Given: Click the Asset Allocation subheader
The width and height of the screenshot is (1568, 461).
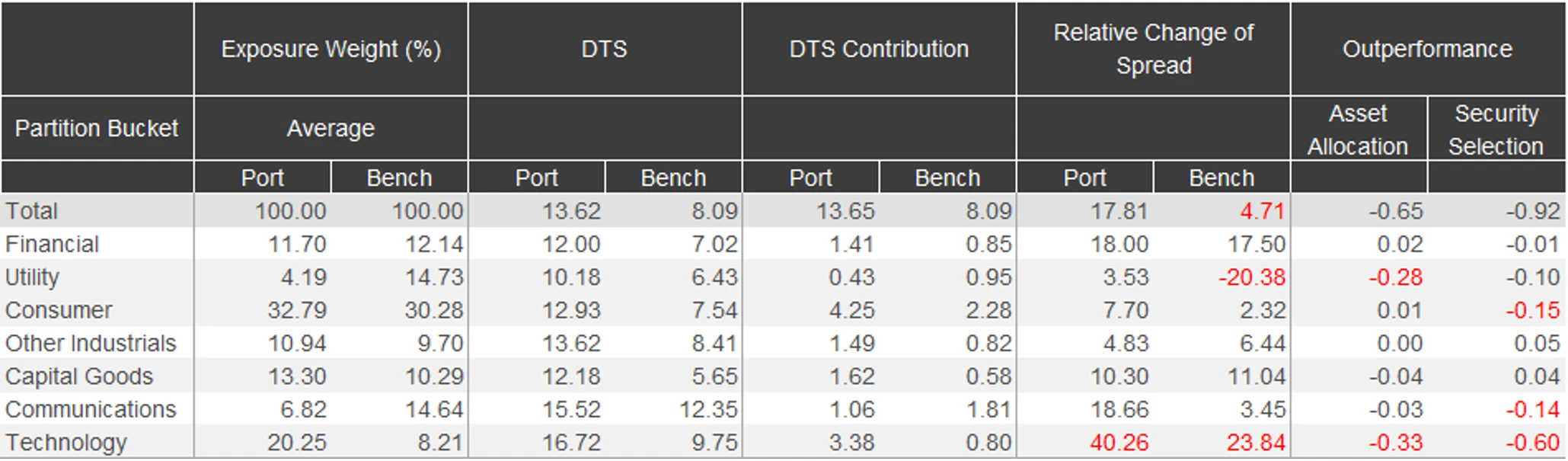Looking at the screenshot, I should click(x=1358, y=130).
